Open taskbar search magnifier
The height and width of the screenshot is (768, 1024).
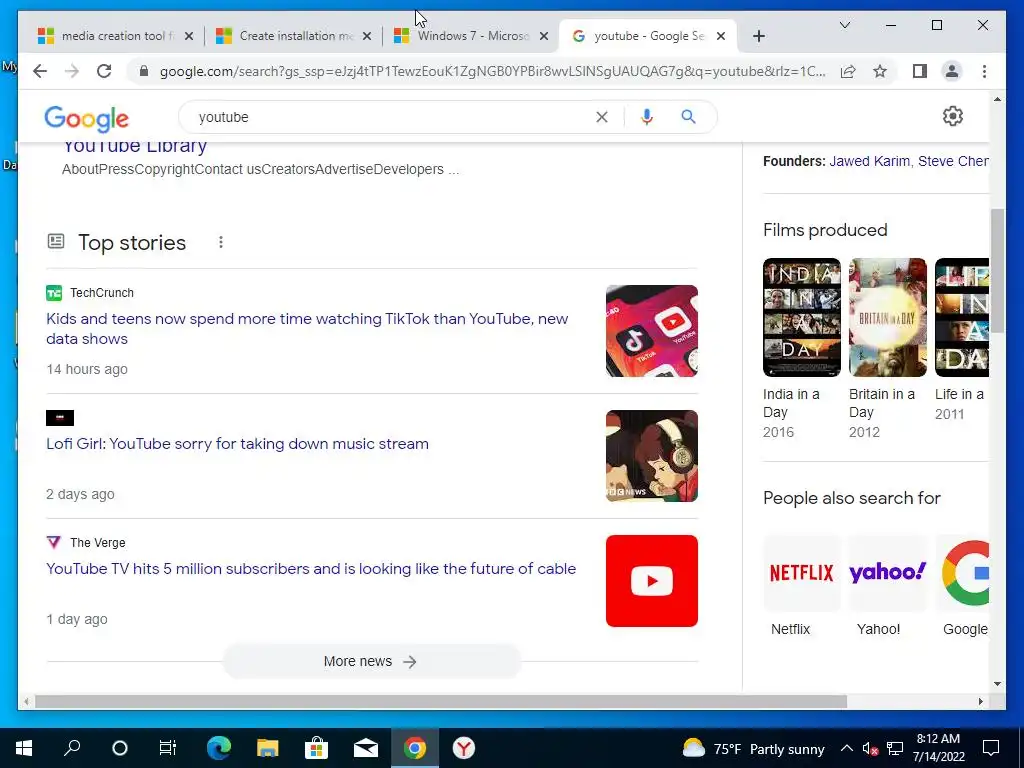coord(72,748)
